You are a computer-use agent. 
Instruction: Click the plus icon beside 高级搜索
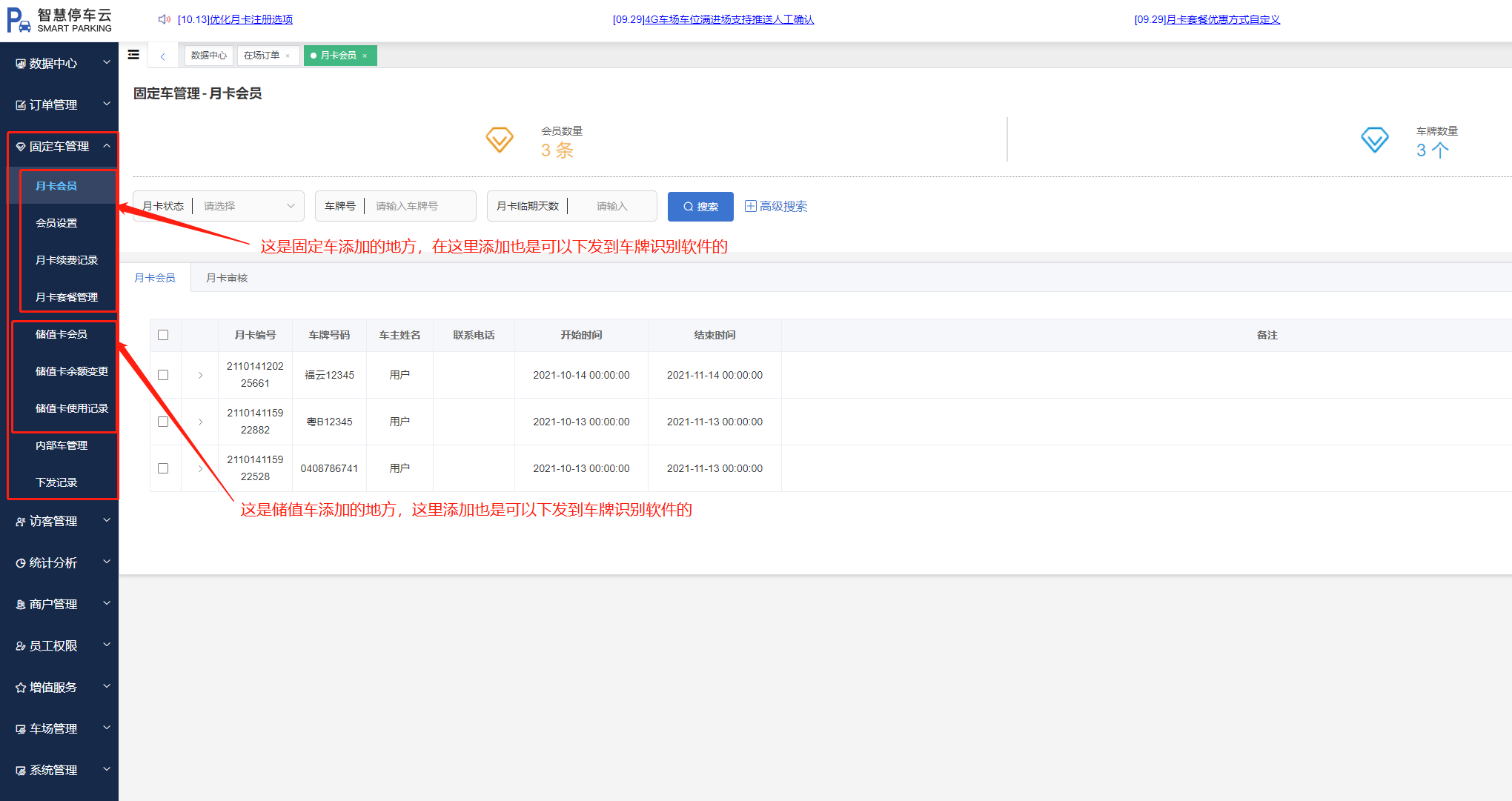click(x=751, y=206)
